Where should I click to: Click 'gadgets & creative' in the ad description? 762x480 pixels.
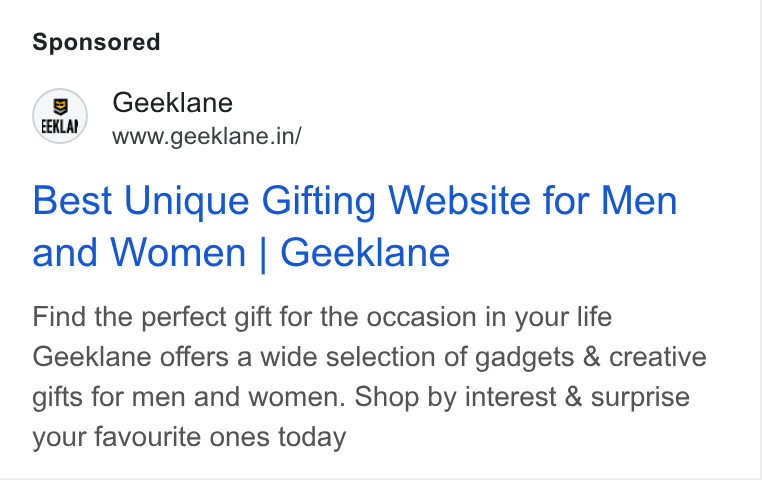[590, 359]
